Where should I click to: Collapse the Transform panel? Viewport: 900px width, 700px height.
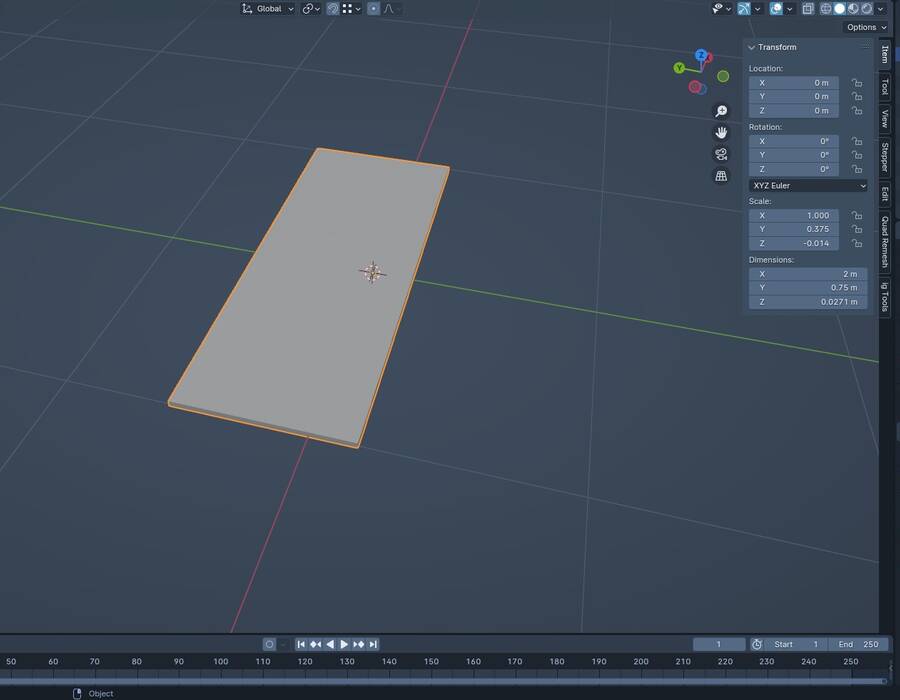click(751, 47)
